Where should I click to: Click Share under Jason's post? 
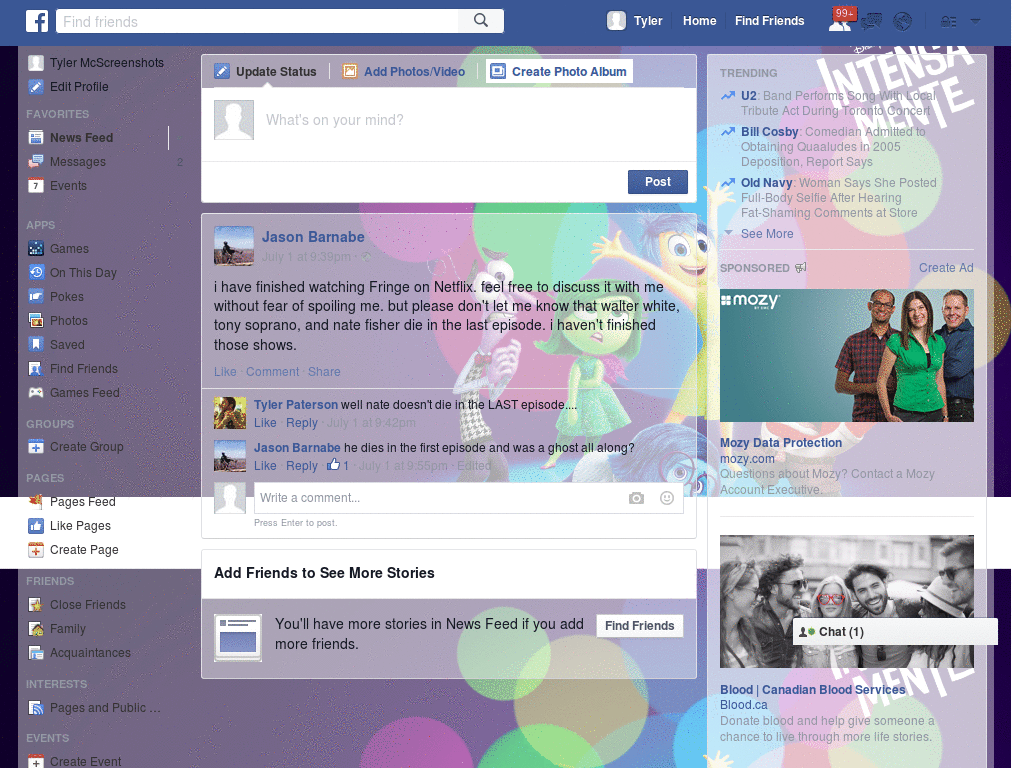(324, 372)
